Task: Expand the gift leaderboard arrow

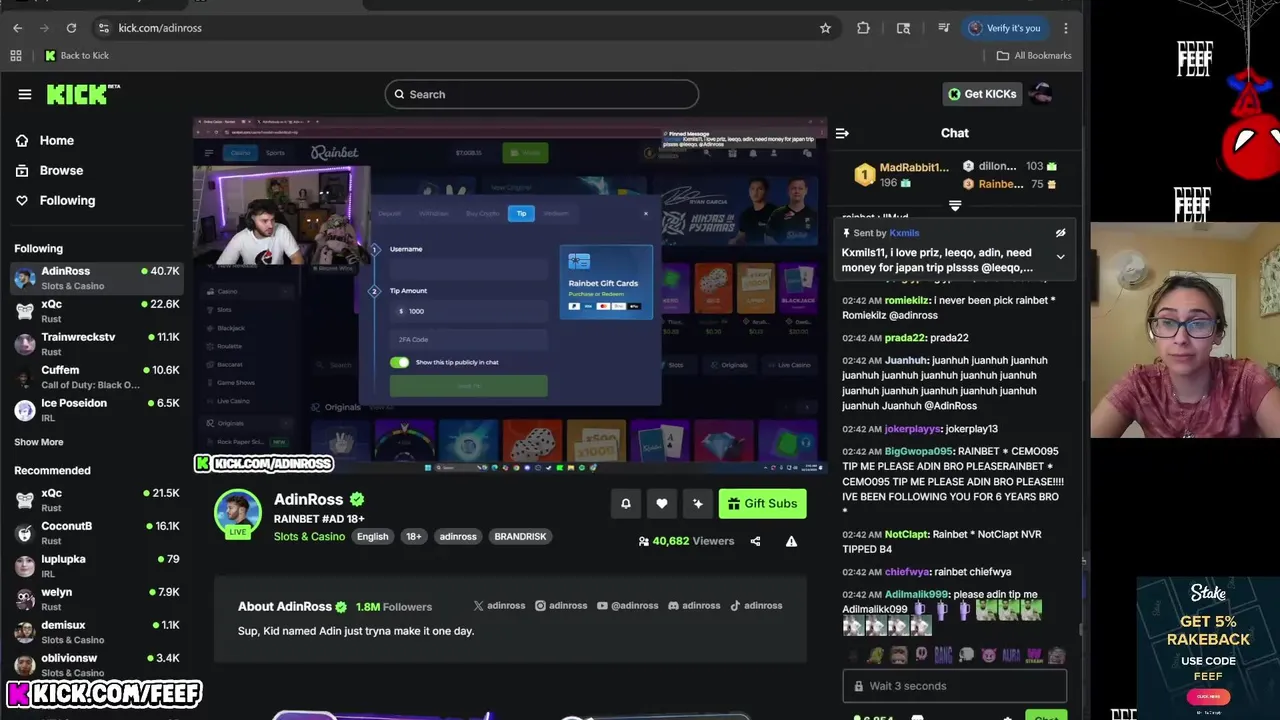Action: [x=955, y=206]
